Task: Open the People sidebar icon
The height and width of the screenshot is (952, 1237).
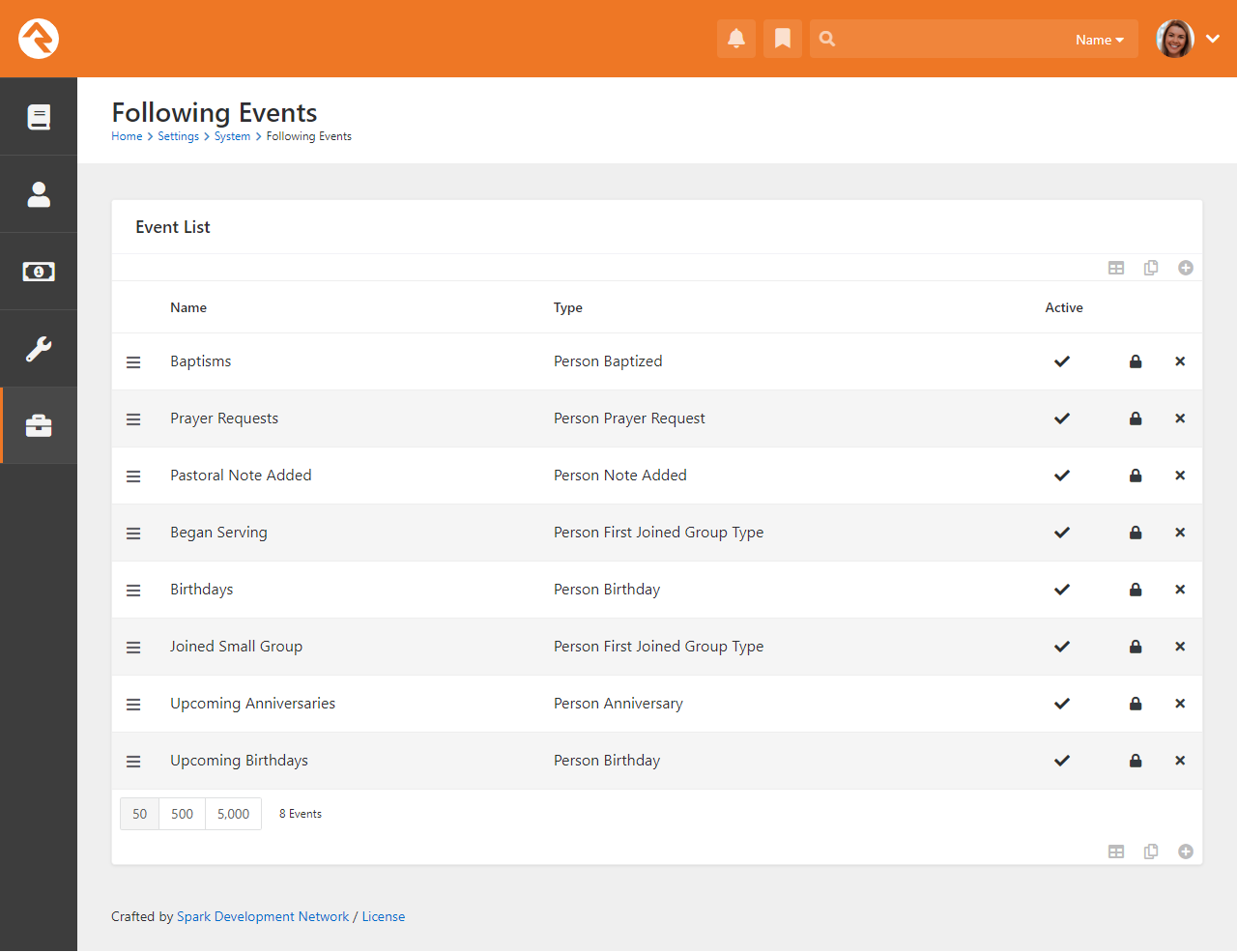Action: (39, 194)
